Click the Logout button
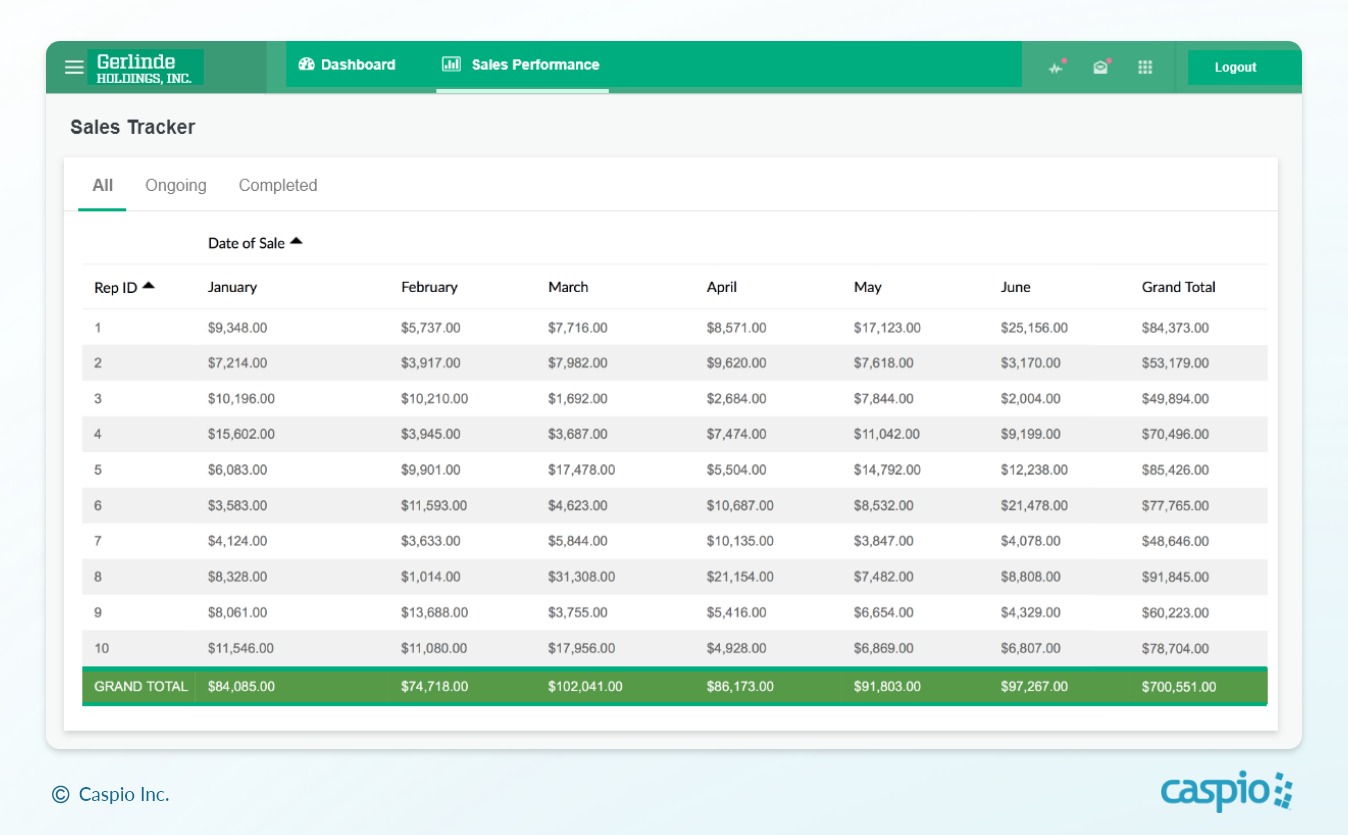The height and width of the screenshot is (835, 1348). click(1235, 67)
